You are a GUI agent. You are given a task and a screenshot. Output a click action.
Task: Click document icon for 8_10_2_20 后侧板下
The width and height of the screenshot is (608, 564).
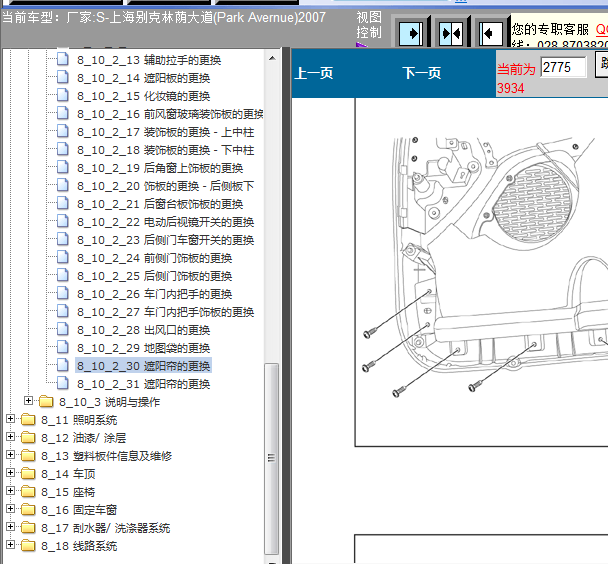point(62,186)
